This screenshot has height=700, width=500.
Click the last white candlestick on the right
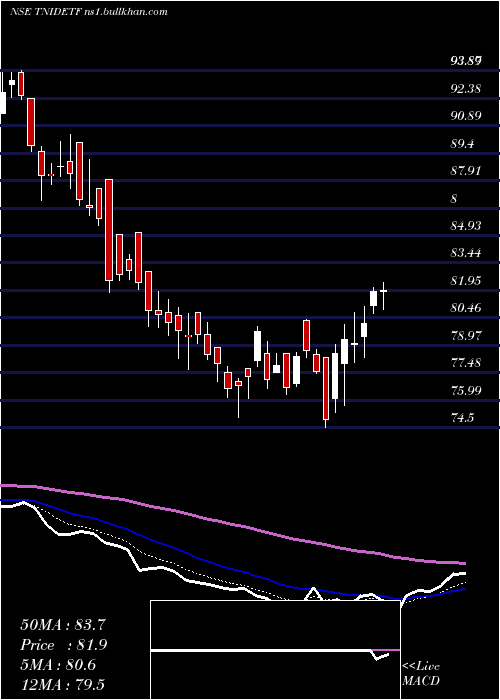[x=383, y=291]
